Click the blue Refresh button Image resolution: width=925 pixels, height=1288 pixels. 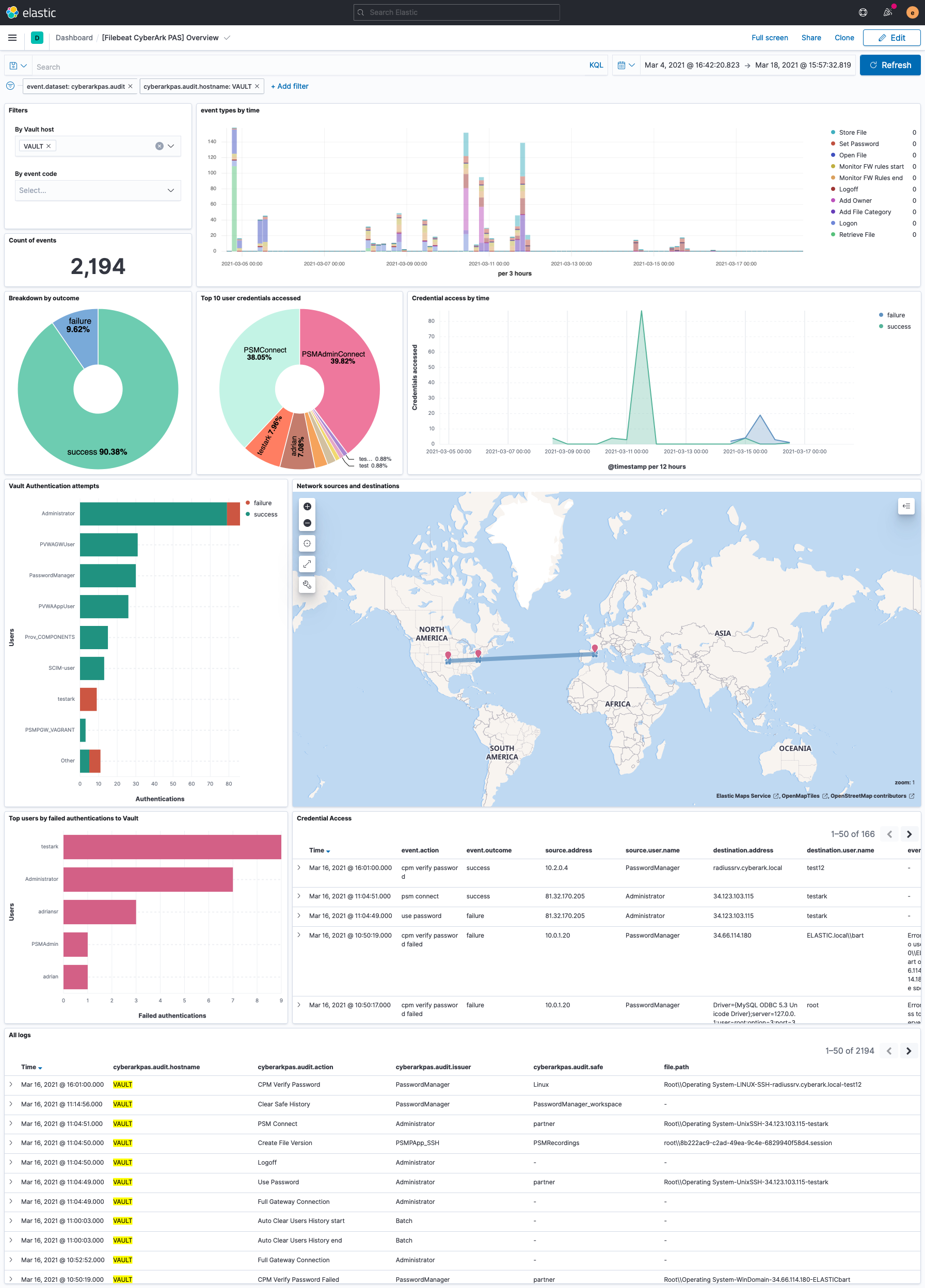pyautogui.click(x=890, y=65)
